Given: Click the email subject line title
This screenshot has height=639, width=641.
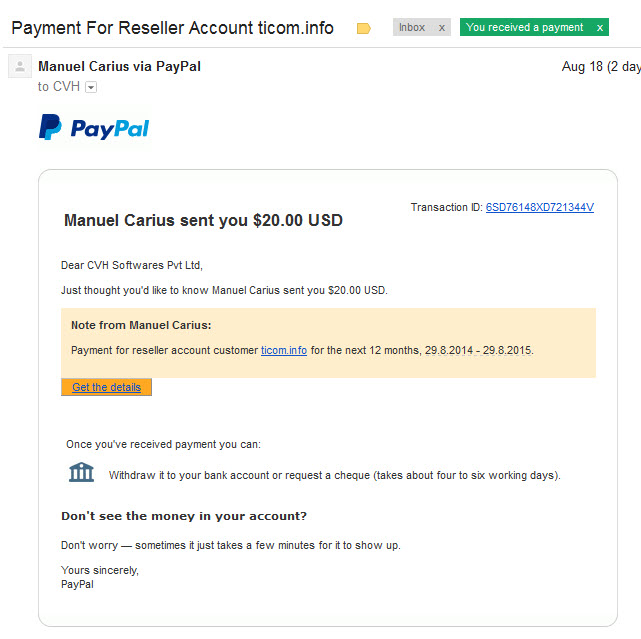Looking at the screenshot, I should [173, 28].
